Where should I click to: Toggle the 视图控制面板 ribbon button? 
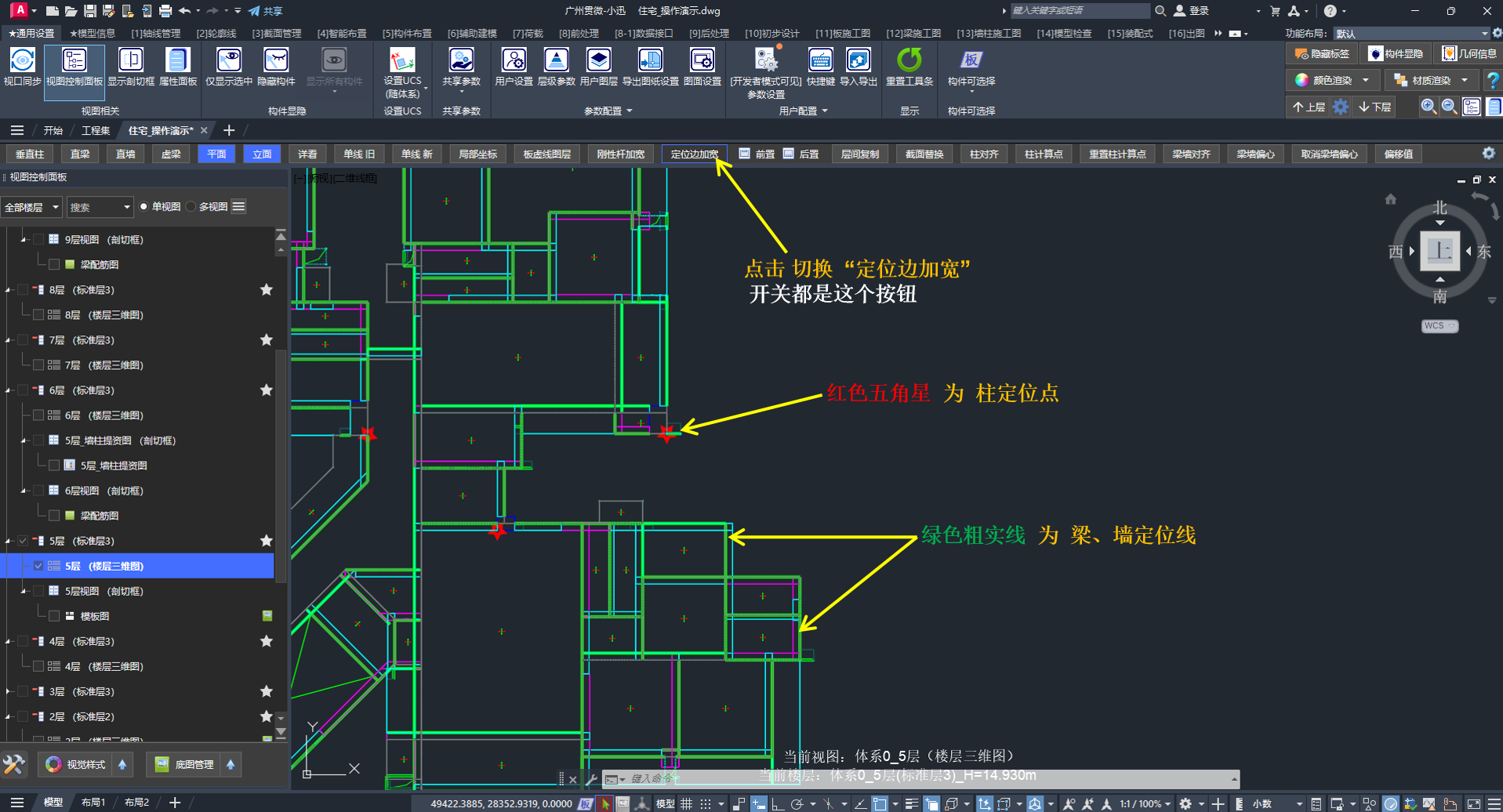click(74, 71)
